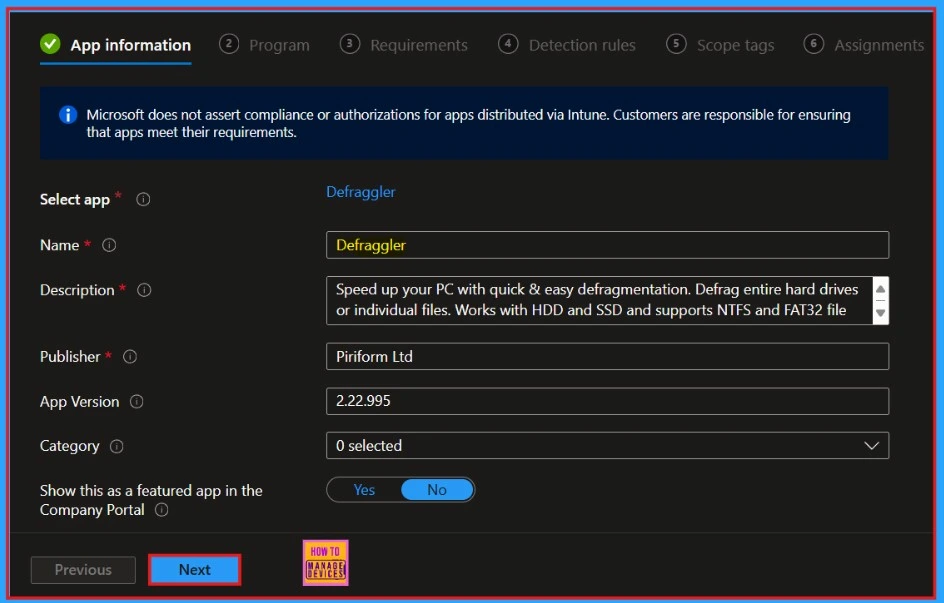Open the Defraggler select app link
944x603 pixels.
[361, 192]
